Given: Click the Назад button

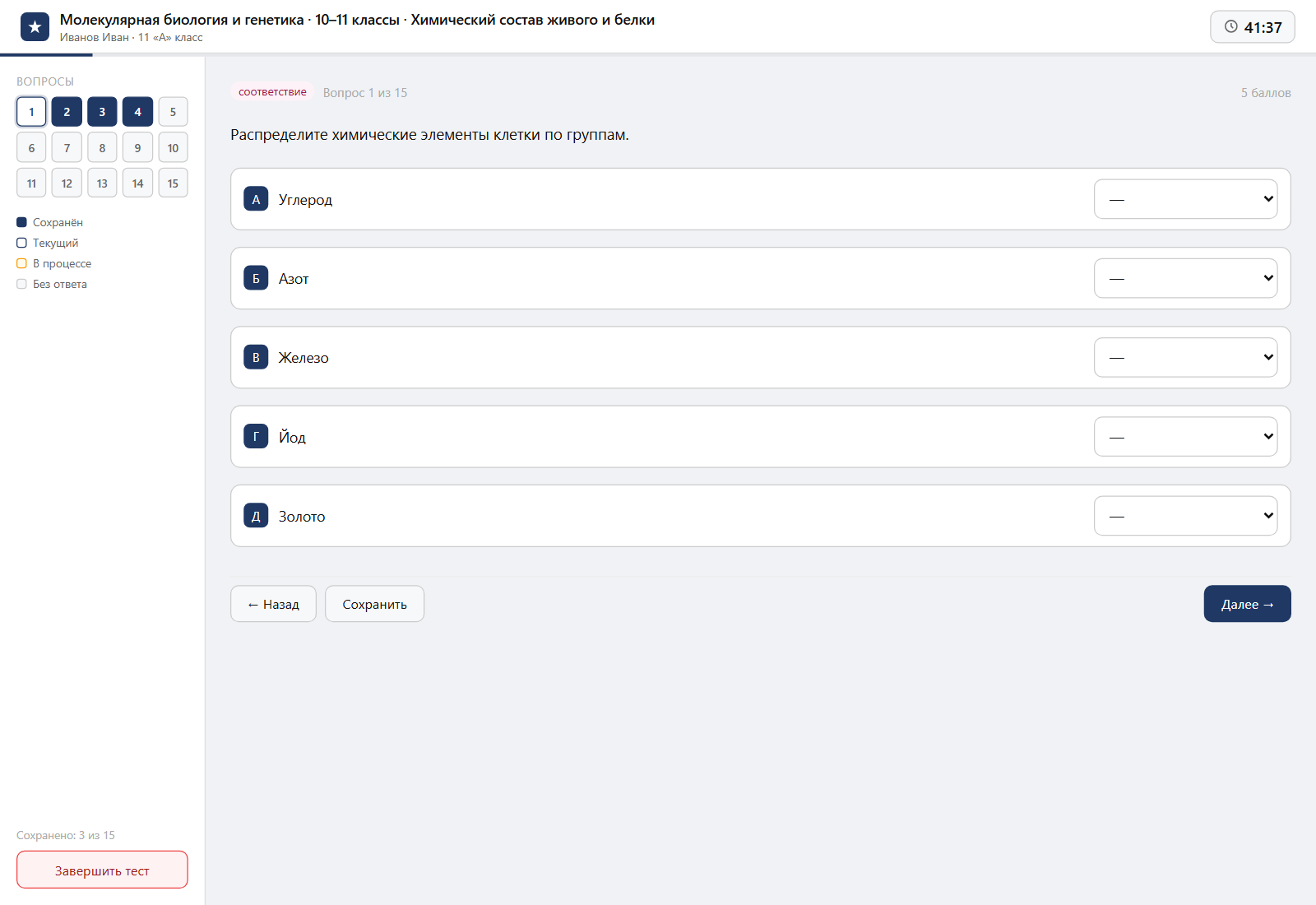Looking at the screenshot, I should point(273,604).
